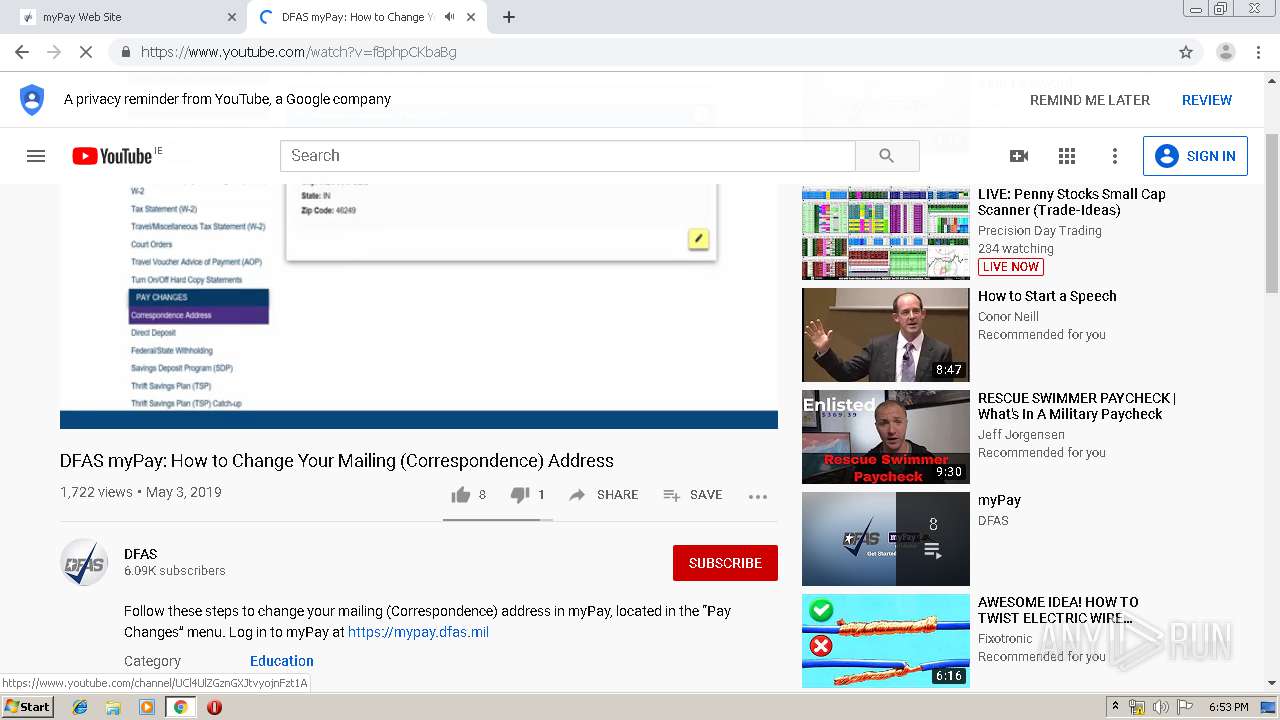Open the Rescue Swimmer Paycheck thumbnail
The width and height of the screenshot is (1280, 720).
coord(886,437)
